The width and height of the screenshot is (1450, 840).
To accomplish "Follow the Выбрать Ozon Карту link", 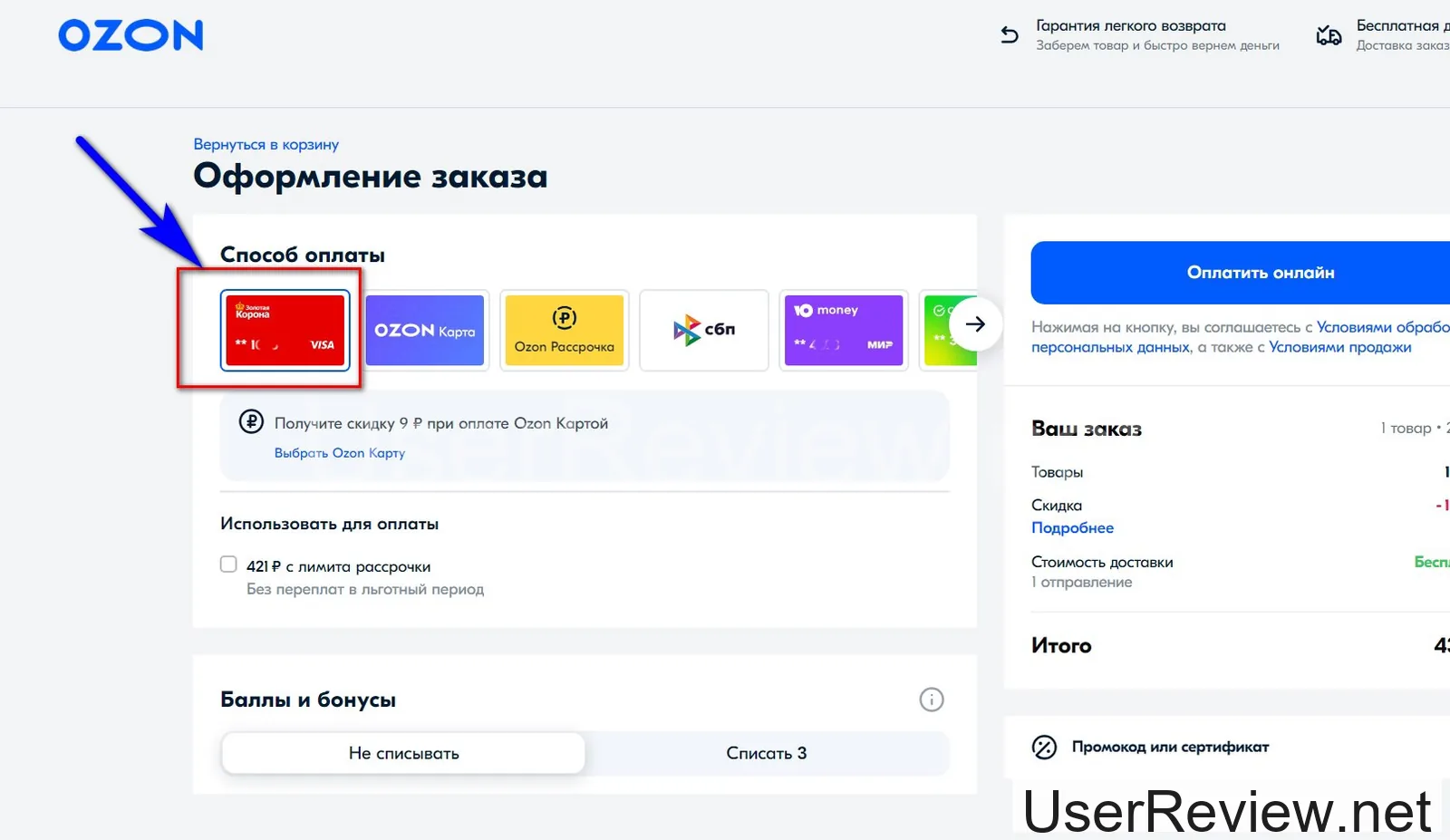I will [339, 453].
